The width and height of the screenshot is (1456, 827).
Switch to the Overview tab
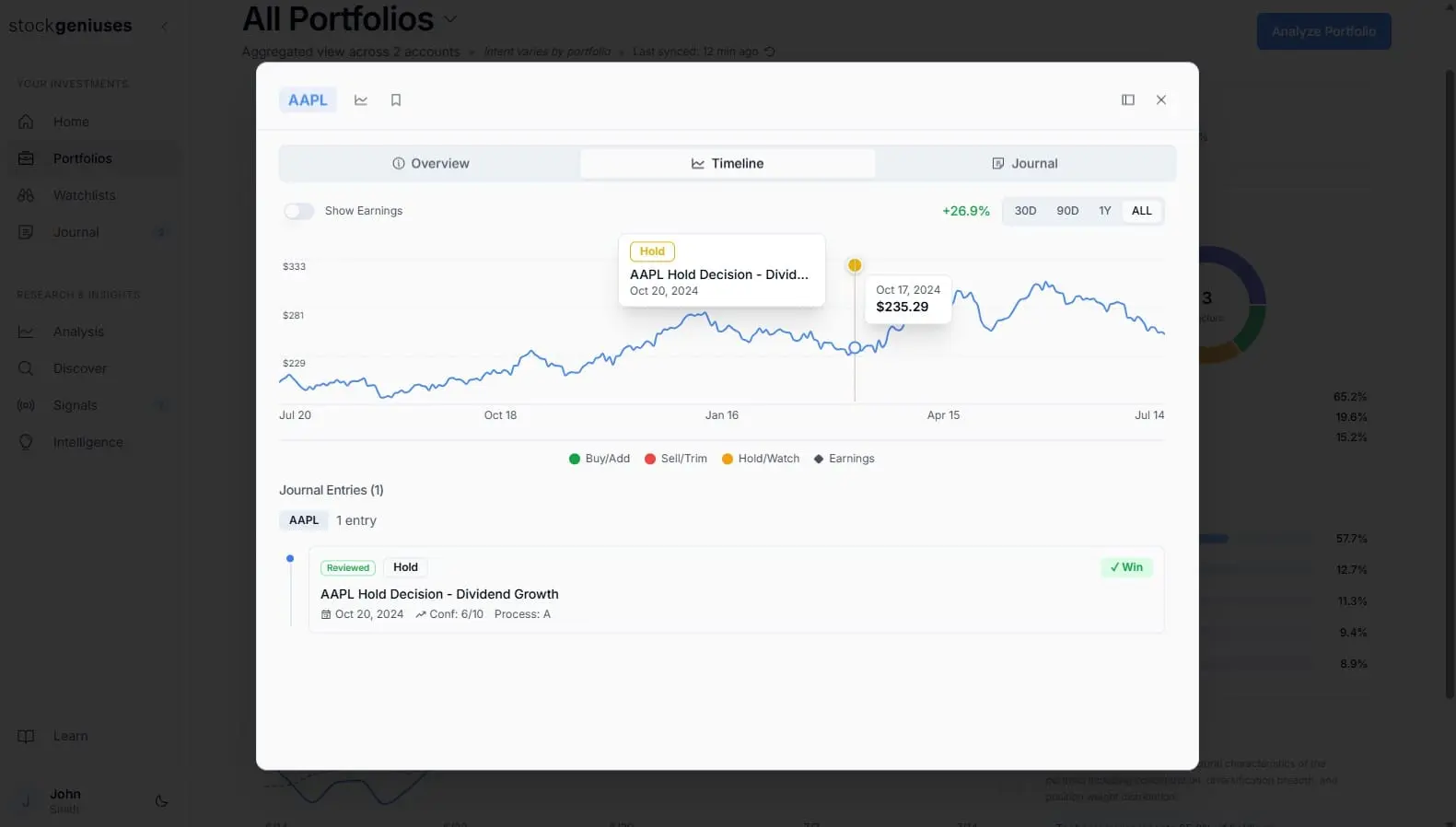431,164
